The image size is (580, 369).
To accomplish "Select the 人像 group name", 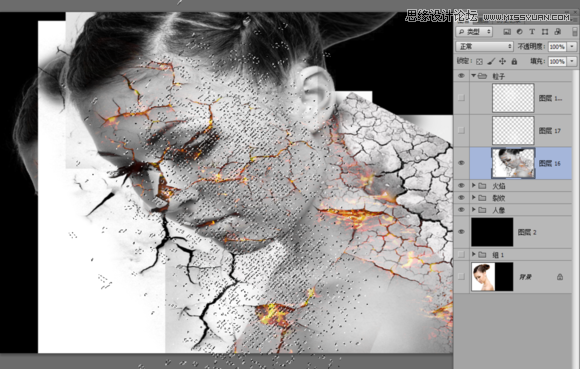I will pos(498,210).
